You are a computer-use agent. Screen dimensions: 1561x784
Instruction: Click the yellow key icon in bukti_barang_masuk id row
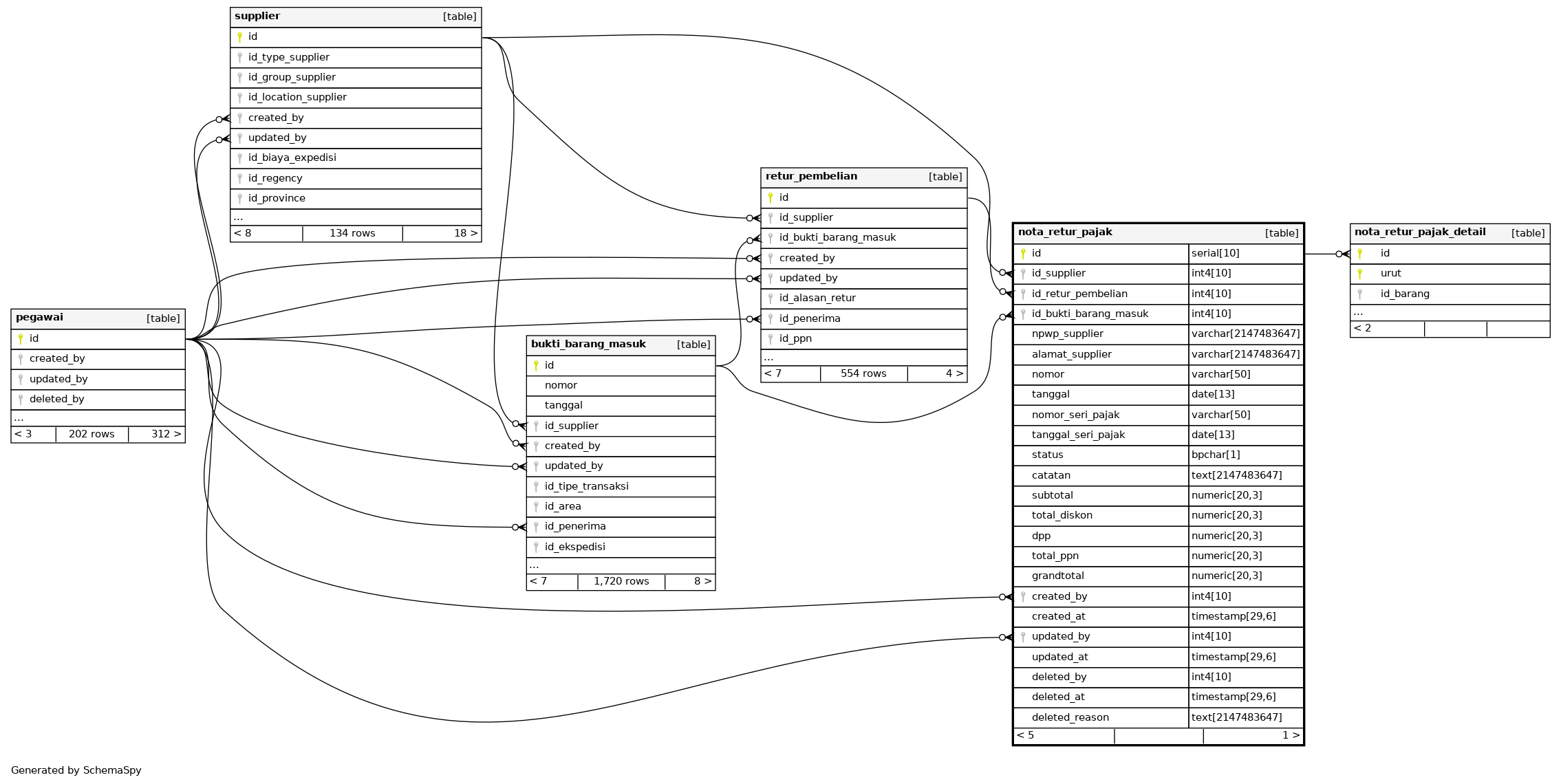(x=536, y=366)
